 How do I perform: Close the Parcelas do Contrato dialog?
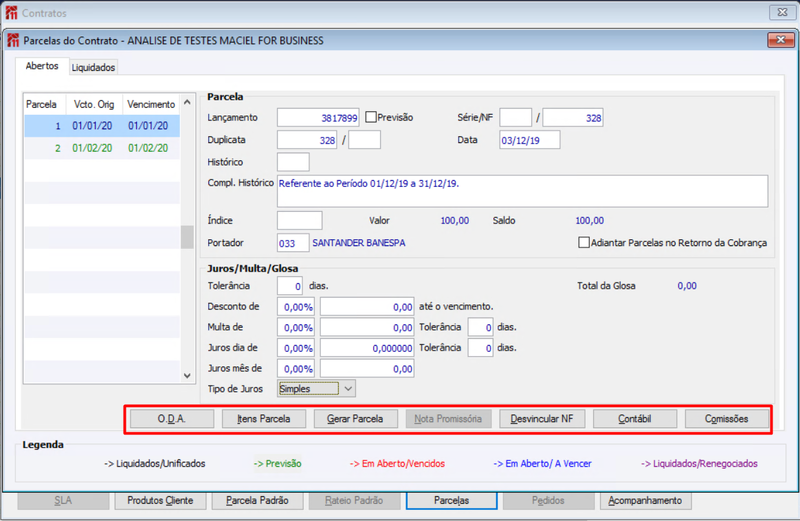point(780,40)
